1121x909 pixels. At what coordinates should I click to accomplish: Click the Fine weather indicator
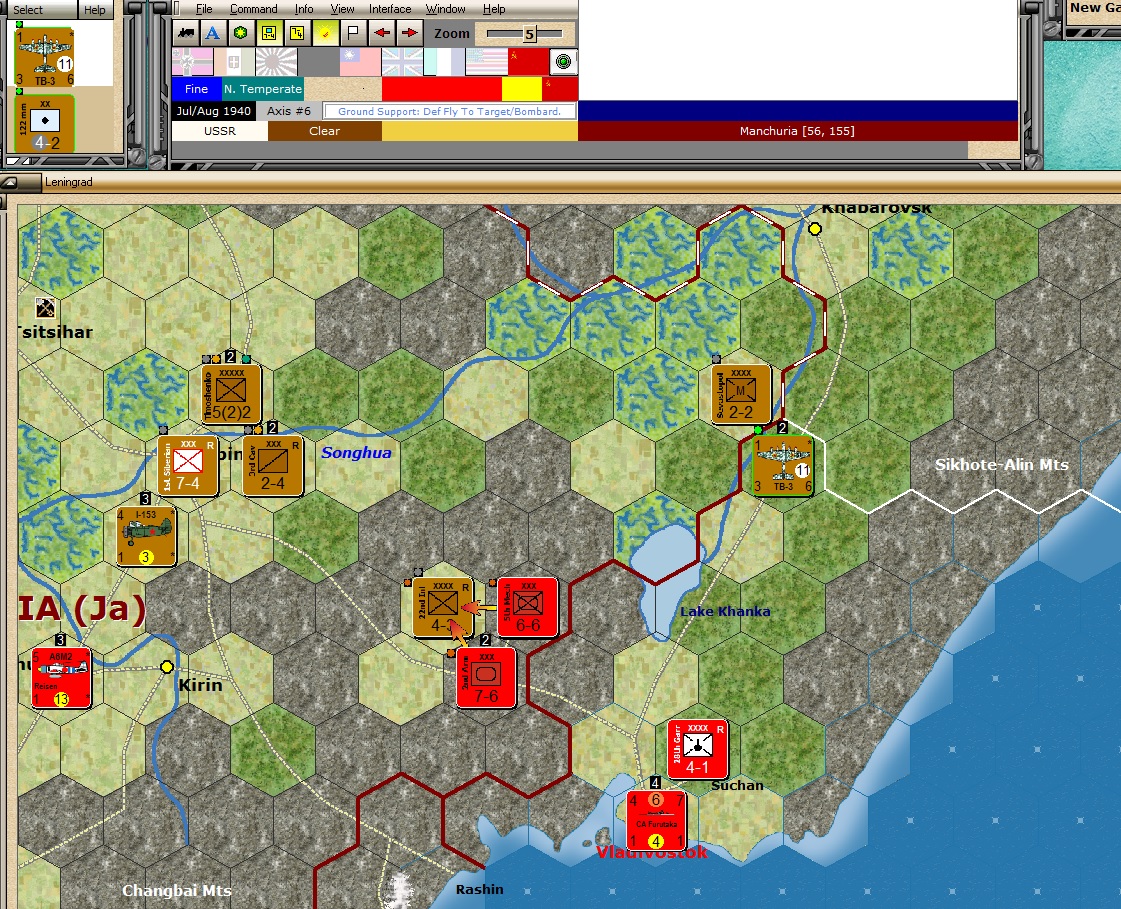pos(196,89)
